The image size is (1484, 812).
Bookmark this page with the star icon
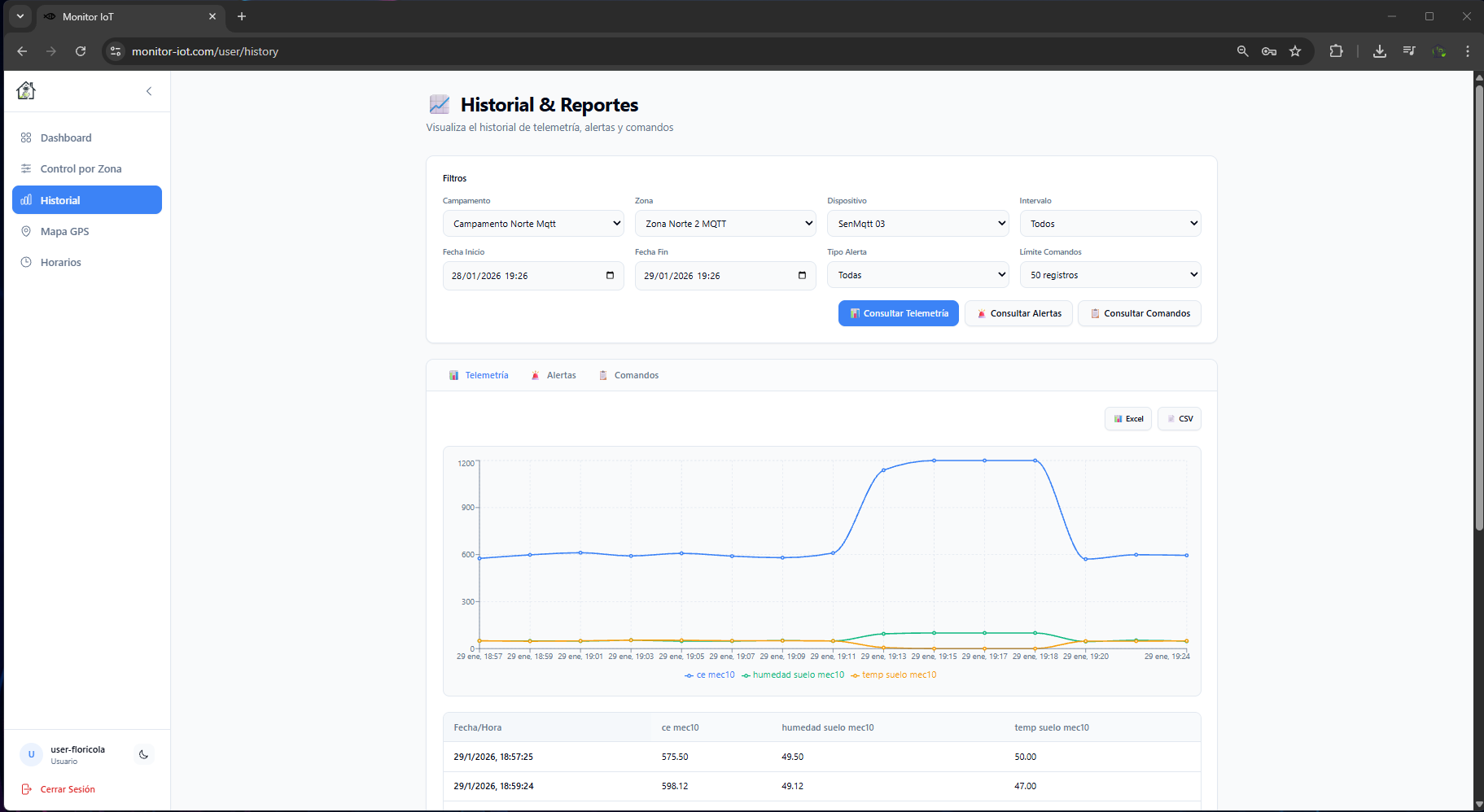(x=1295, y=51)
